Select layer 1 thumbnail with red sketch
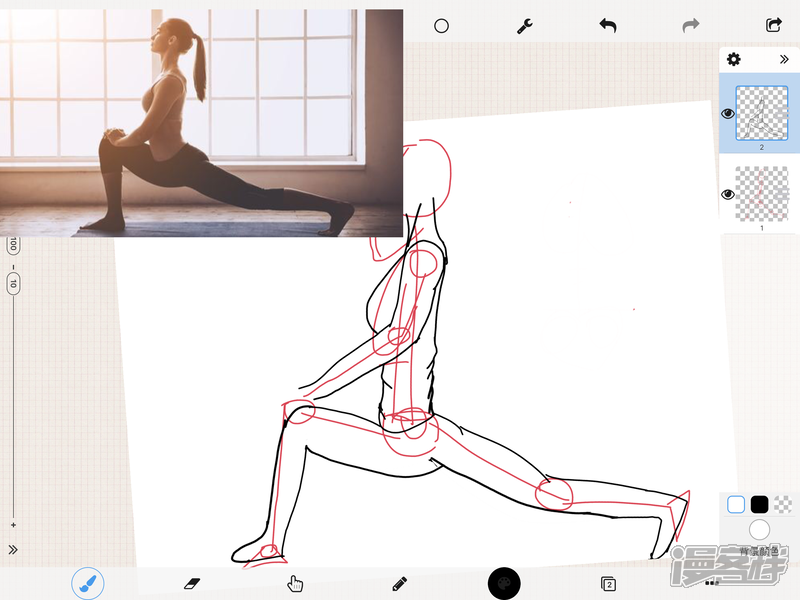The height and width of the screenshot is (600, 800). pyautogui.click(x=762, y=194)
